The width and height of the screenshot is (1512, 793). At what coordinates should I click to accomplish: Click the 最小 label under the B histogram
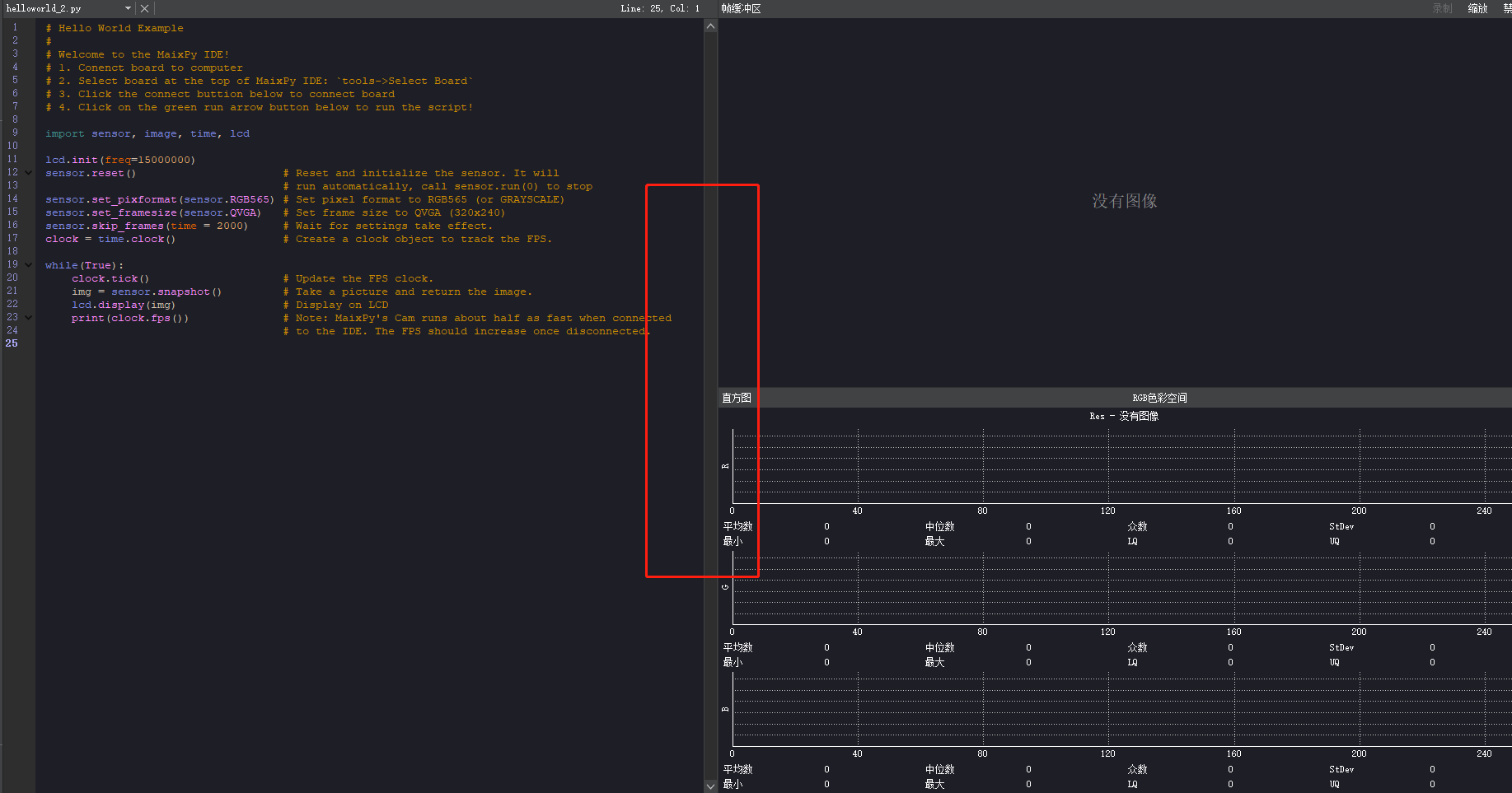tap(733, 784)
